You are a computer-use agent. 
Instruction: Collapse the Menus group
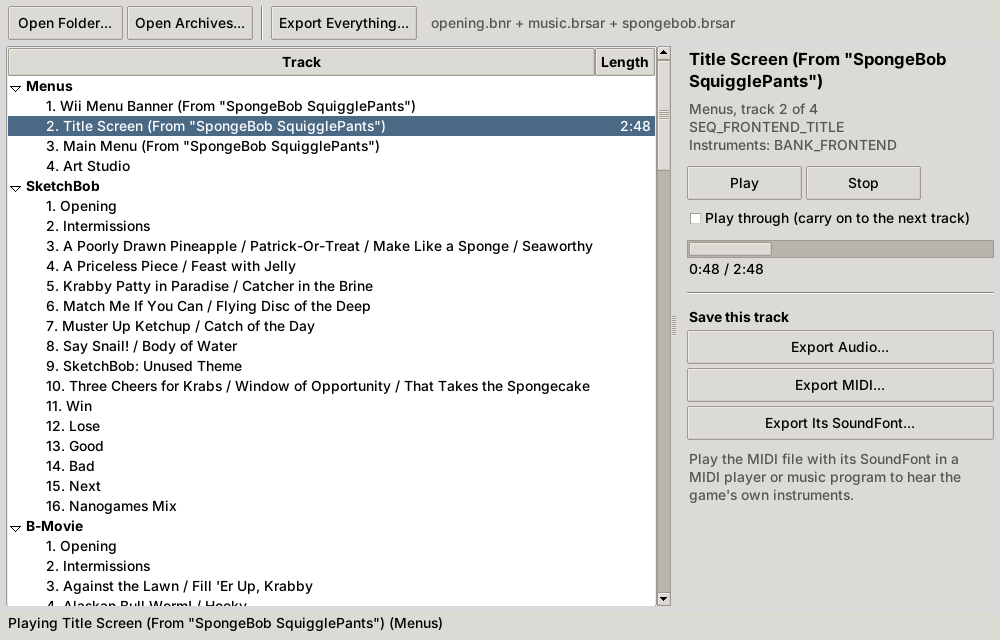tap(16, 87)
